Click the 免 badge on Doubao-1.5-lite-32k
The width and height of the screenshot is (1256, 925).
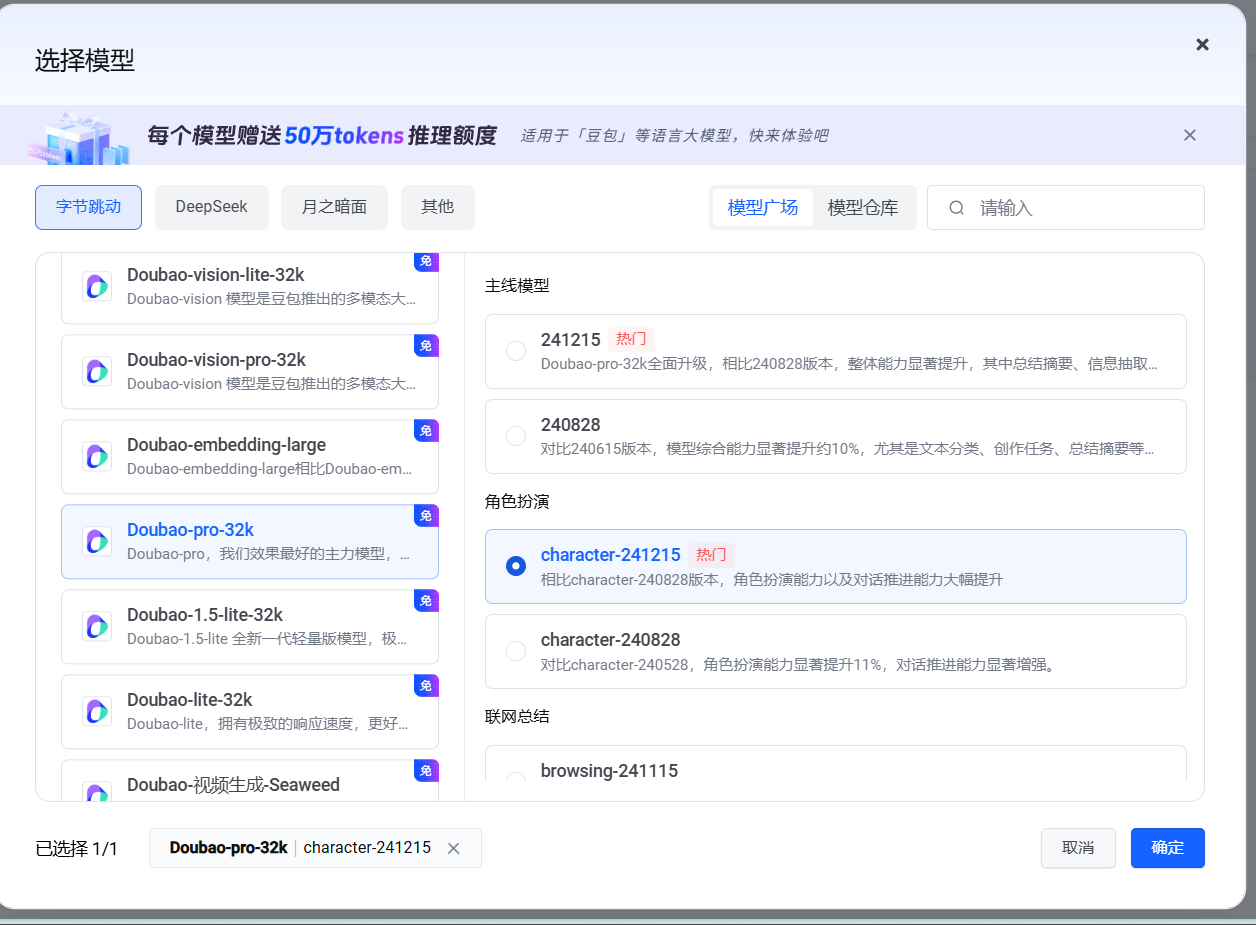[427, 601]
